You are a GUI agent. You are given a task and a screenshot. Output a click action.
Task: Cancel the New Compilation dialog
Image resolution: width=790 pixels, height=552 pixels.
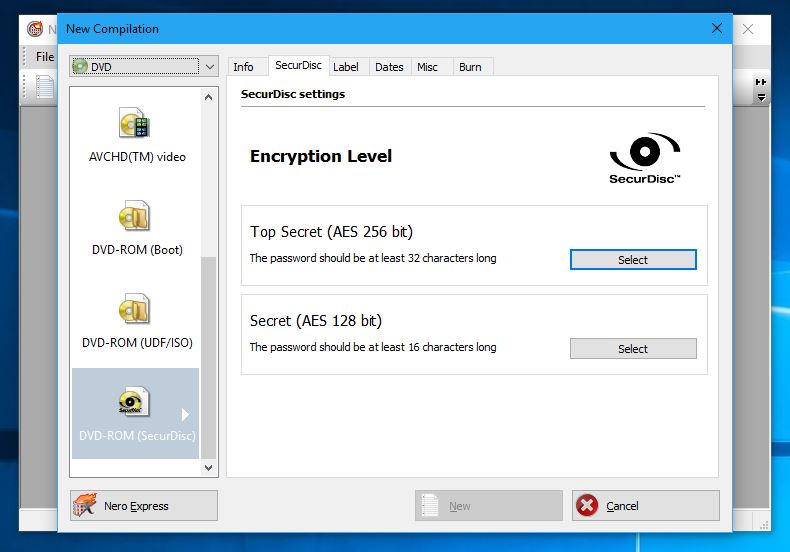[645, 506]
